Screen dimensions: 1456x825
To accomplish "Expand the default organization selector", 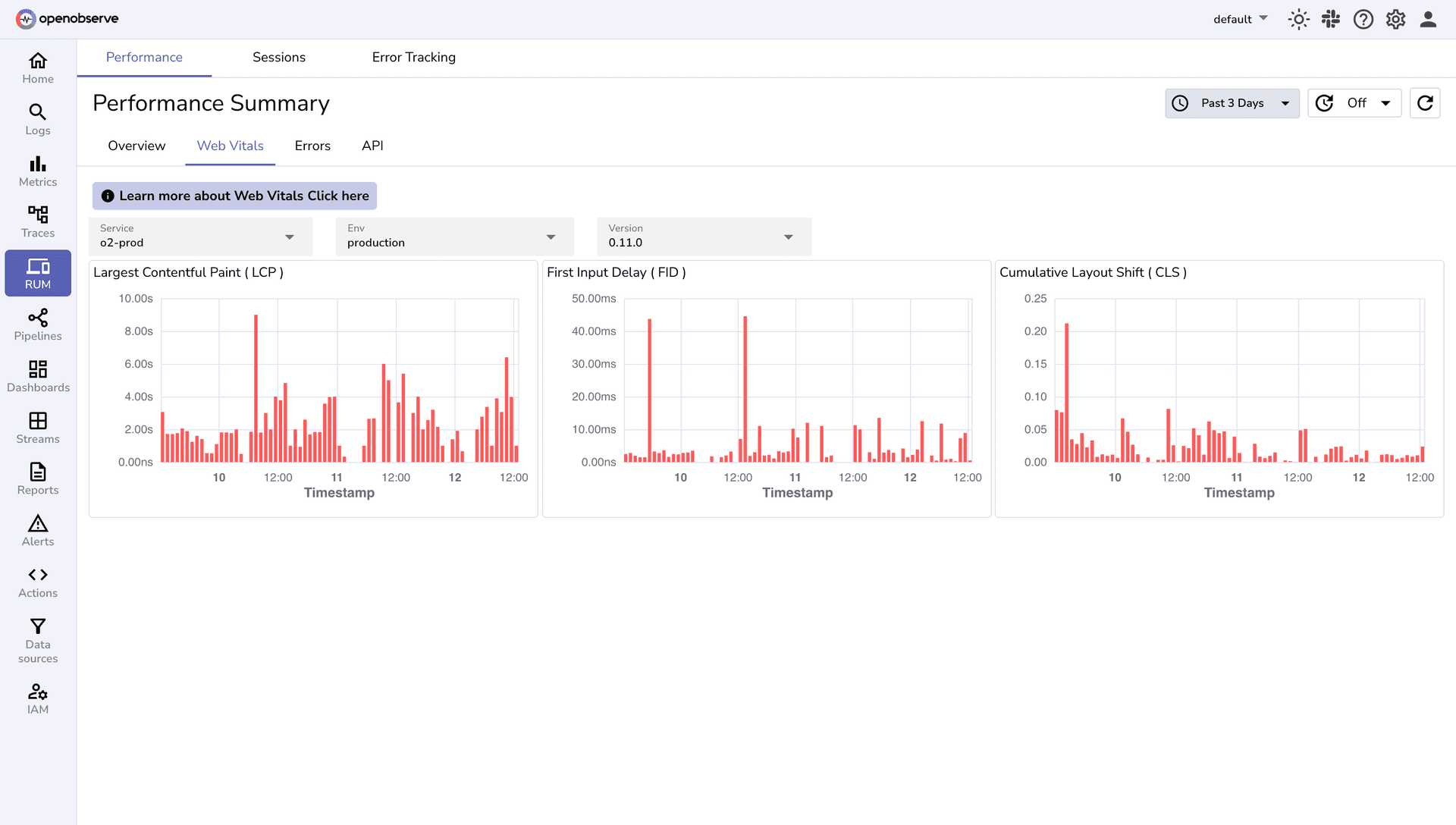I will coord(1239,19).
